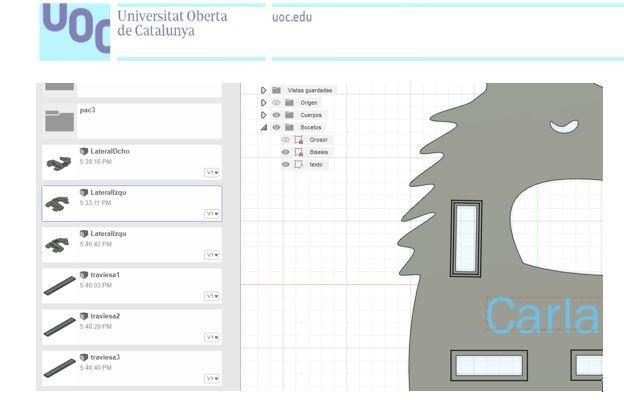The height and width of the screenshot is (400, 624).
Task: Click the UOC logo in the header
Action: point(75,32)
